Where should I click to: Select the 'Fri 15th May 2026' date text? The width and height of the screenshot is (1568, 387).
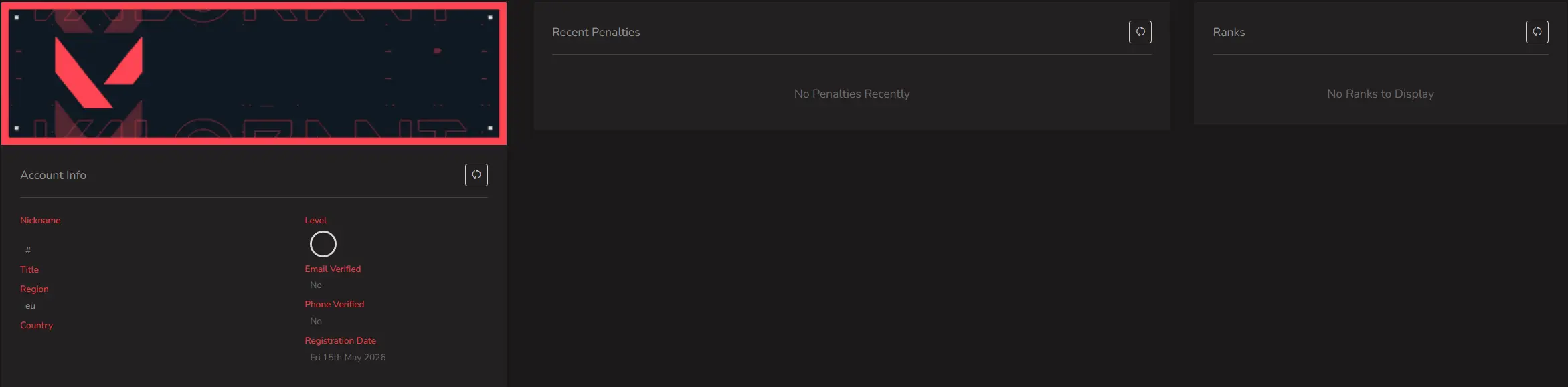[347, 358]
